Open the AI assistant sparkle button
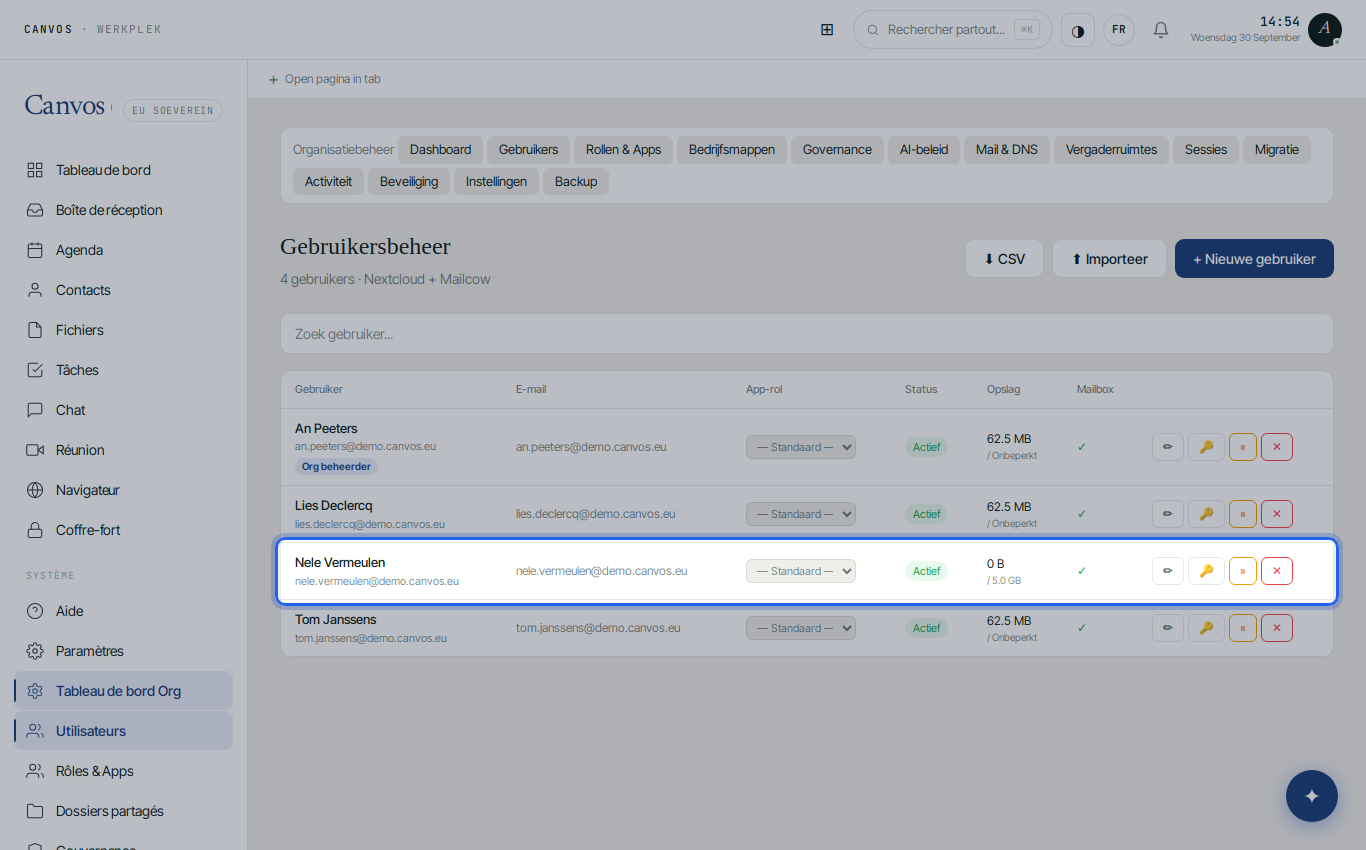1366x850 pixels. [1312, 796]
